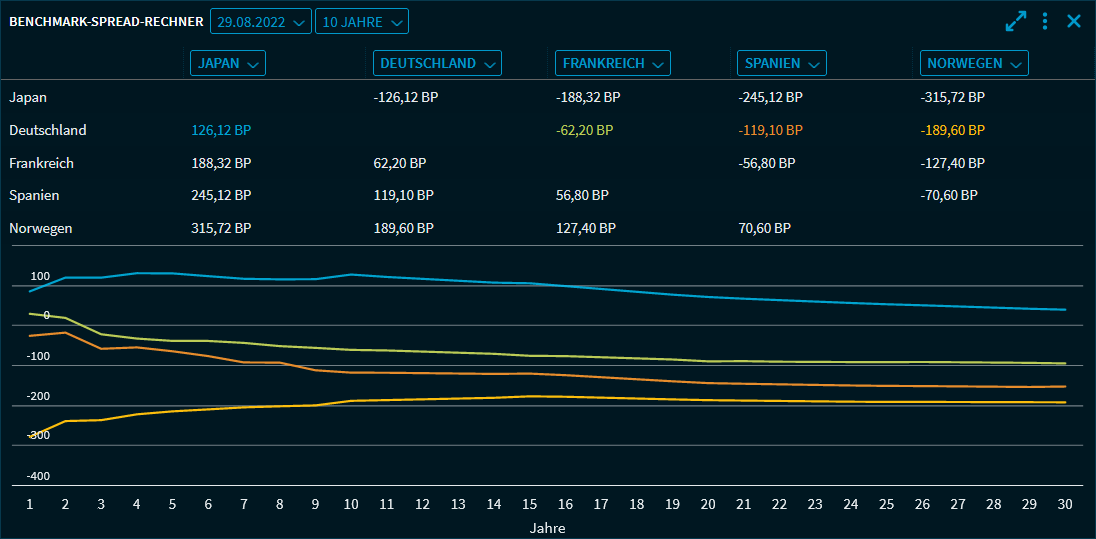Select the green -62,20 BP spread value

tap(584, 130)
